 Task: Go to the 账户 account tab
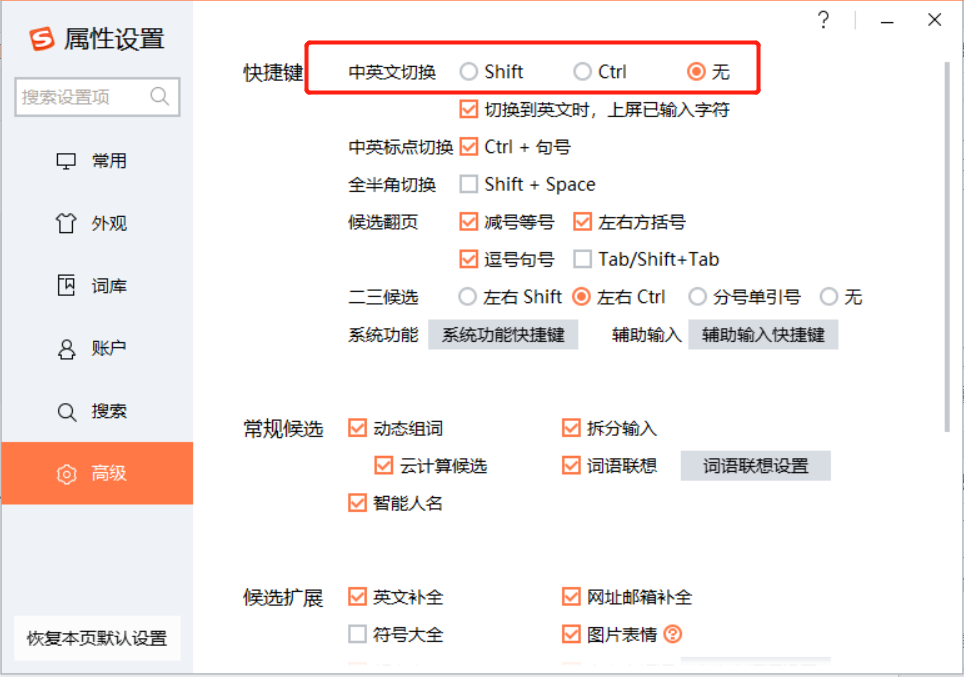96,349
